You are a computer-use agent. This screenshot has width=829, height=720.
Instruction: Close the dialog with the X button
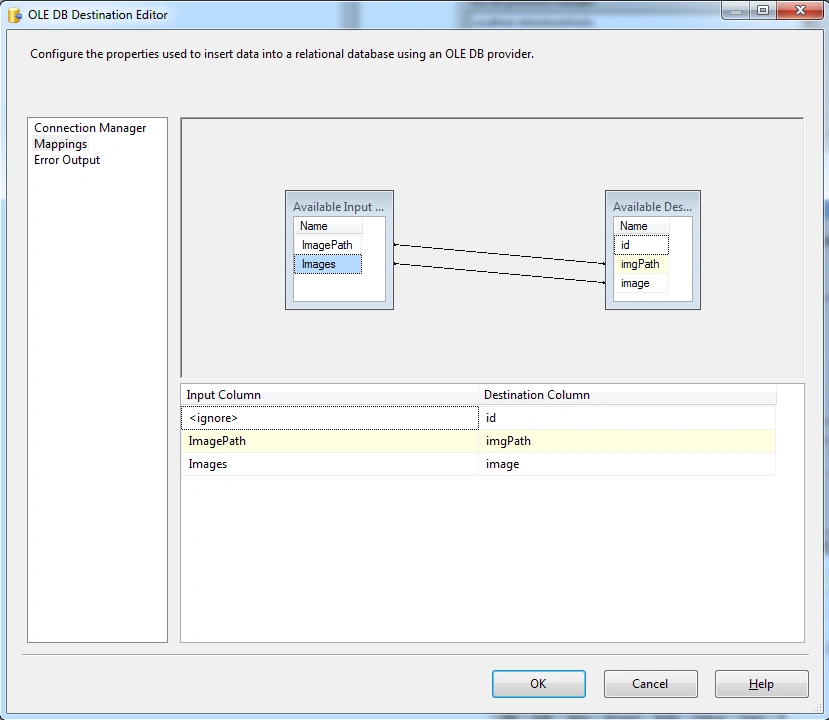pyautogui.click(x=800, y=10)
